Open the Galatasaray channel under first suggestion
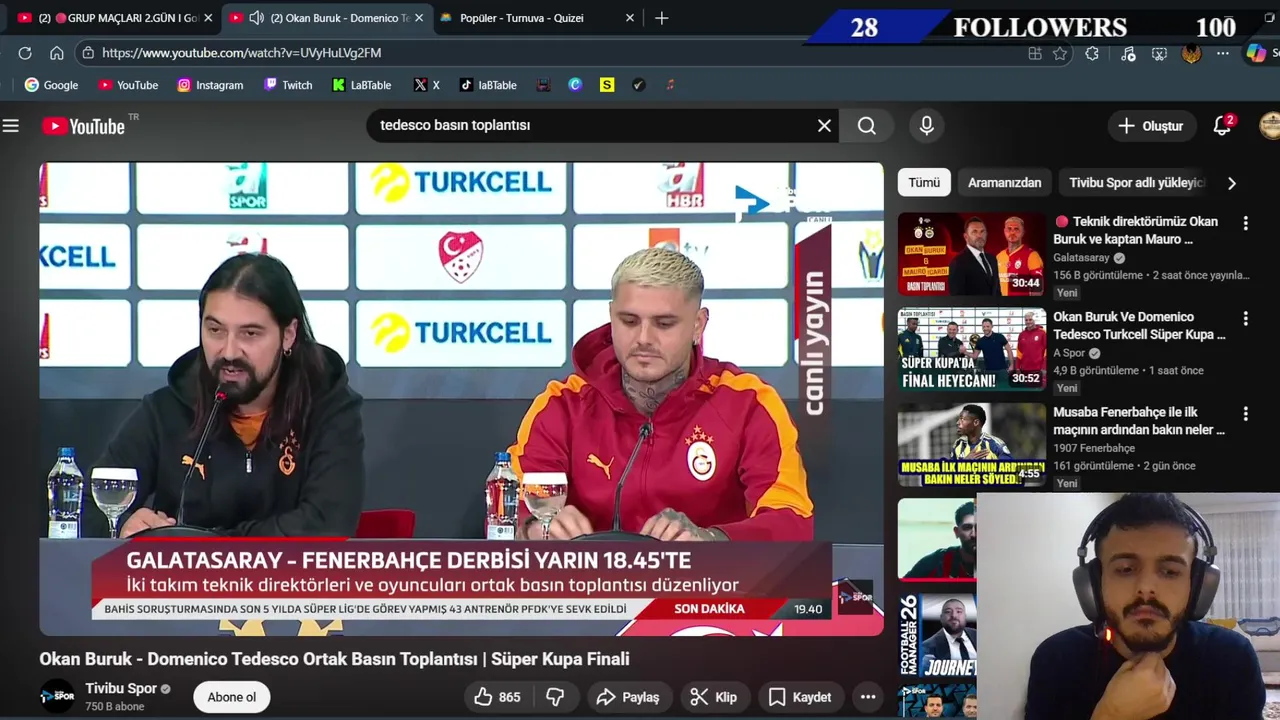Viewport: 1280px width, 720px height. [1082, 258]
